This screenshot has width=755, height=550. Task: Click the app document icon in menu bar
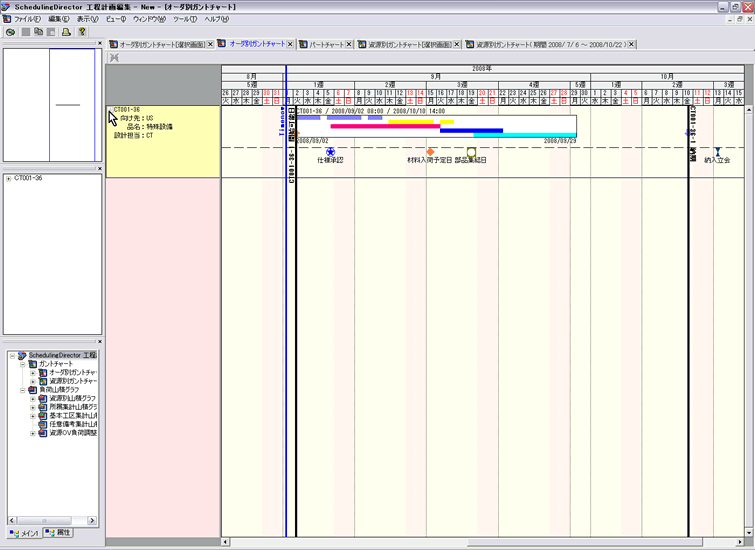6,19
